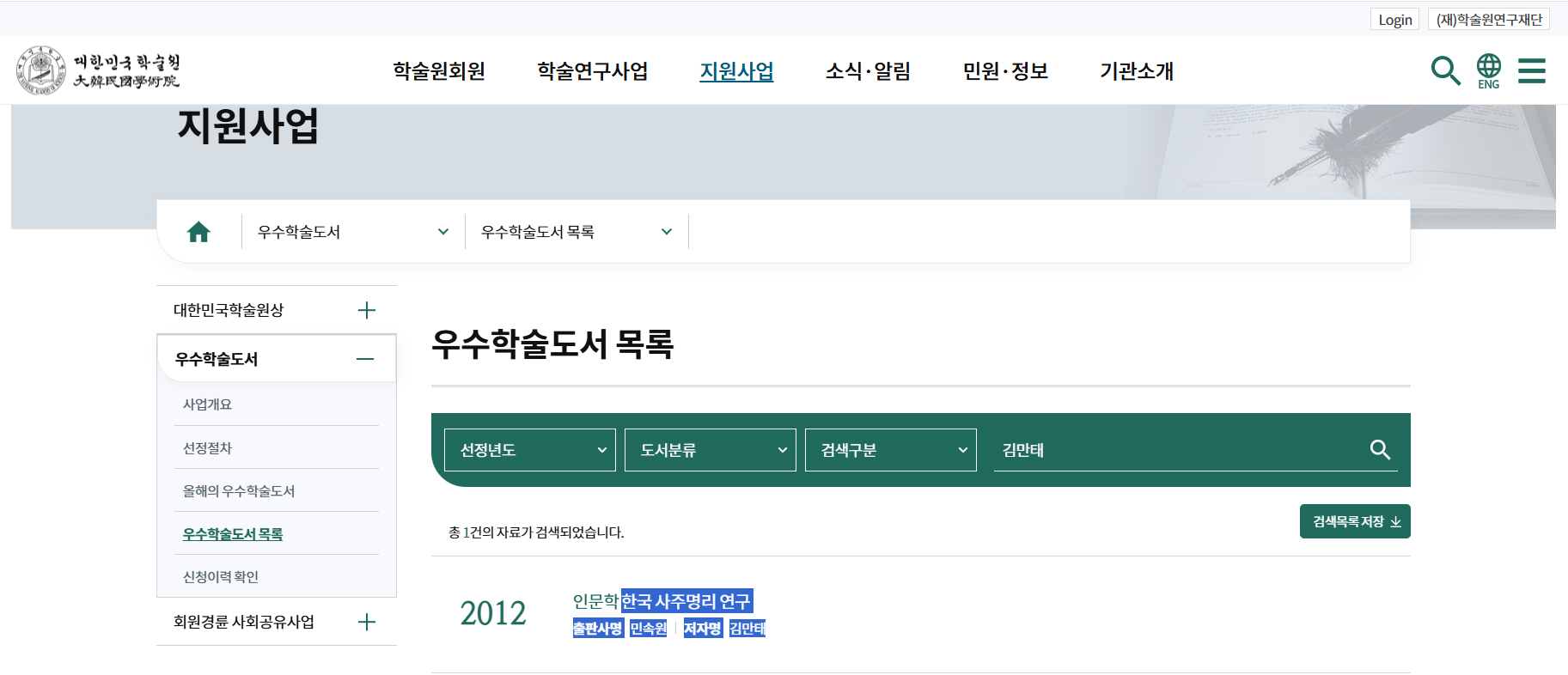Go home via the breadcrumb house icon
Image resolution: width=1568 pixels, height=675 pixels.
[198, 232]
